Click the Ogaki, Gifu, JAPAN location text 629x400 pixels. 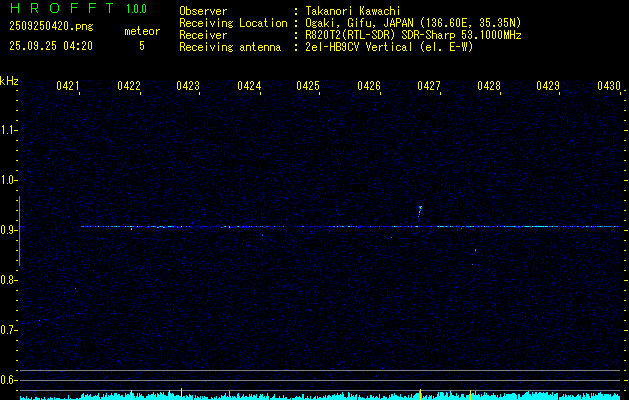(413, 23)
